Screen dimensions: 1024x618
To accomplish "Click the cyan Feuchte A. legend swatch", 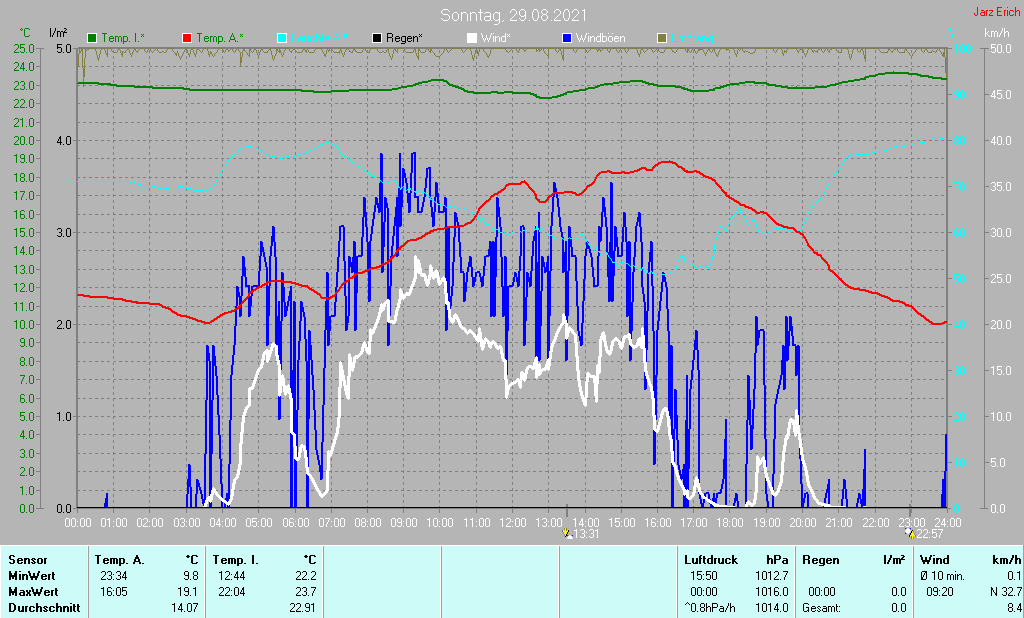I will point(282,38).
